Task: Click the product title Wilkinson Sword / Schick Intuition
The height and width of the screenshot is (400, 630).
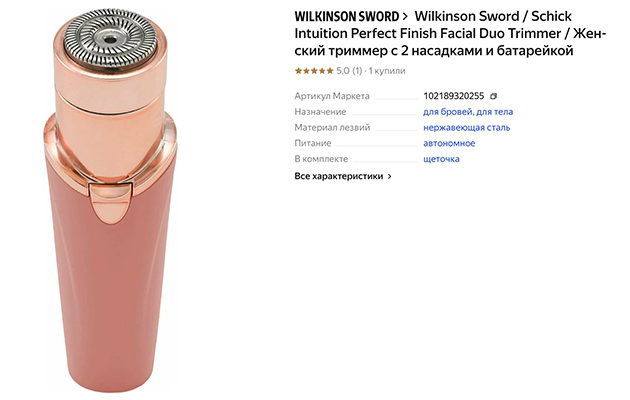Action: [x=450, y=33]
